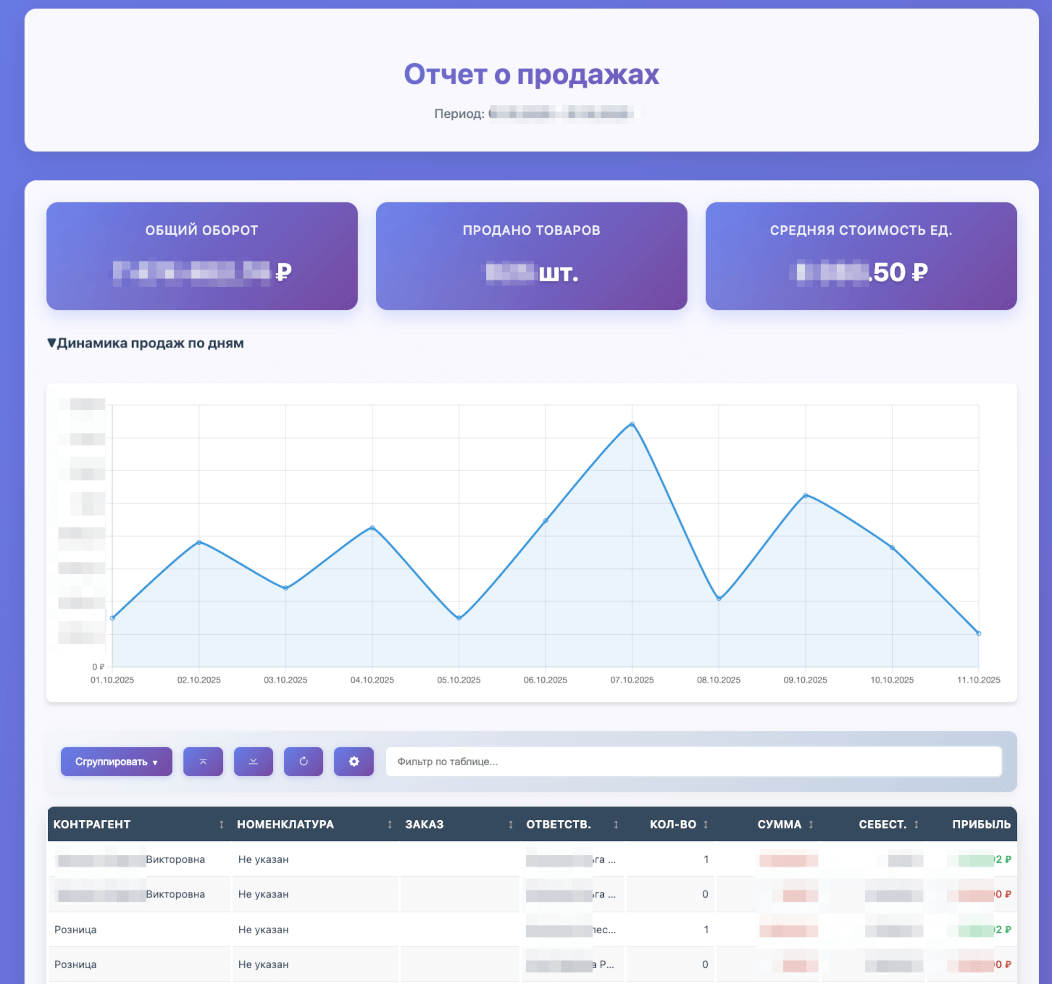
Task: Click the sort arrows in the Контрагент column
Action: click(221, 825)
